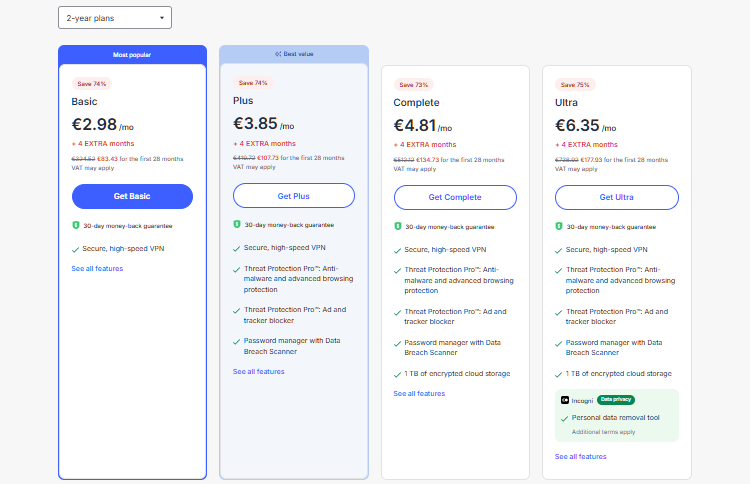The width and height of the screenshot is (750, 484).
Task: Click the Plus plan title
Action: 243,100
